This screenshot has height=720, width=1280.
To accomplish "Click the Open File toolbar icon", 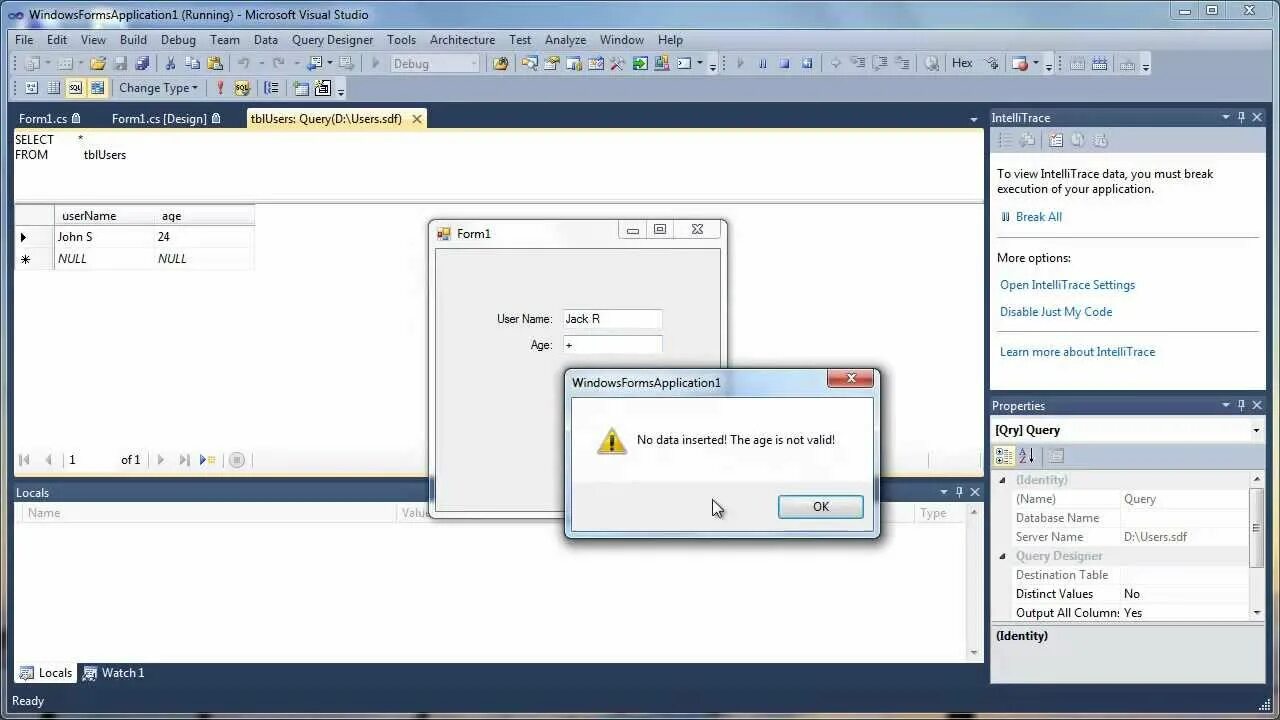I will (97, 63).
